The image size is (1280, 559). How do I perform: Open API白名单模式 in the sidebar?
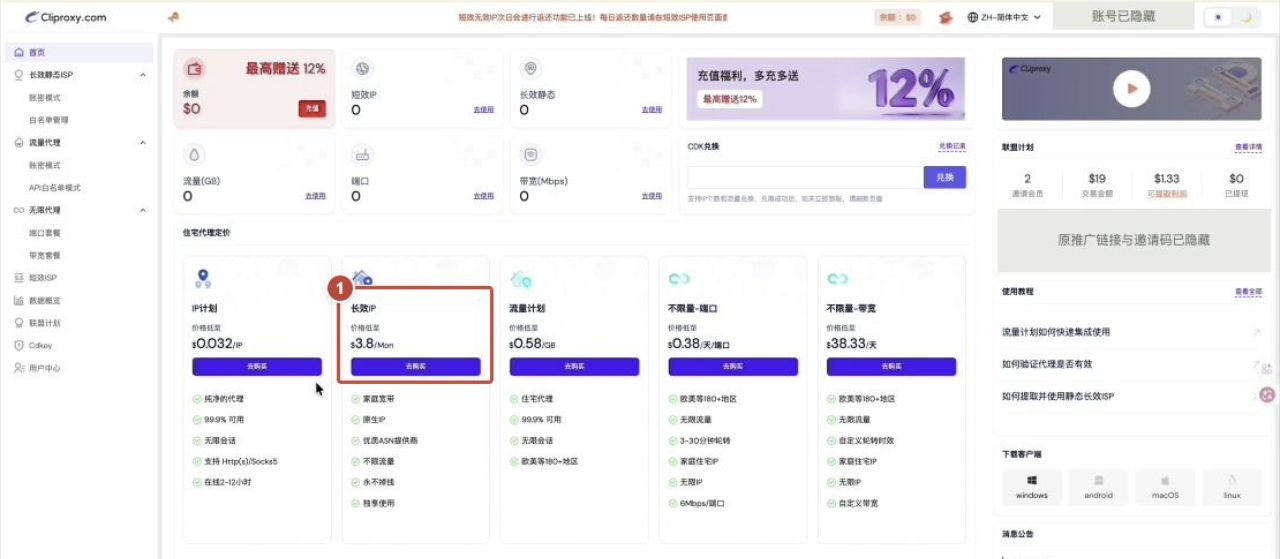pos(54,188)
